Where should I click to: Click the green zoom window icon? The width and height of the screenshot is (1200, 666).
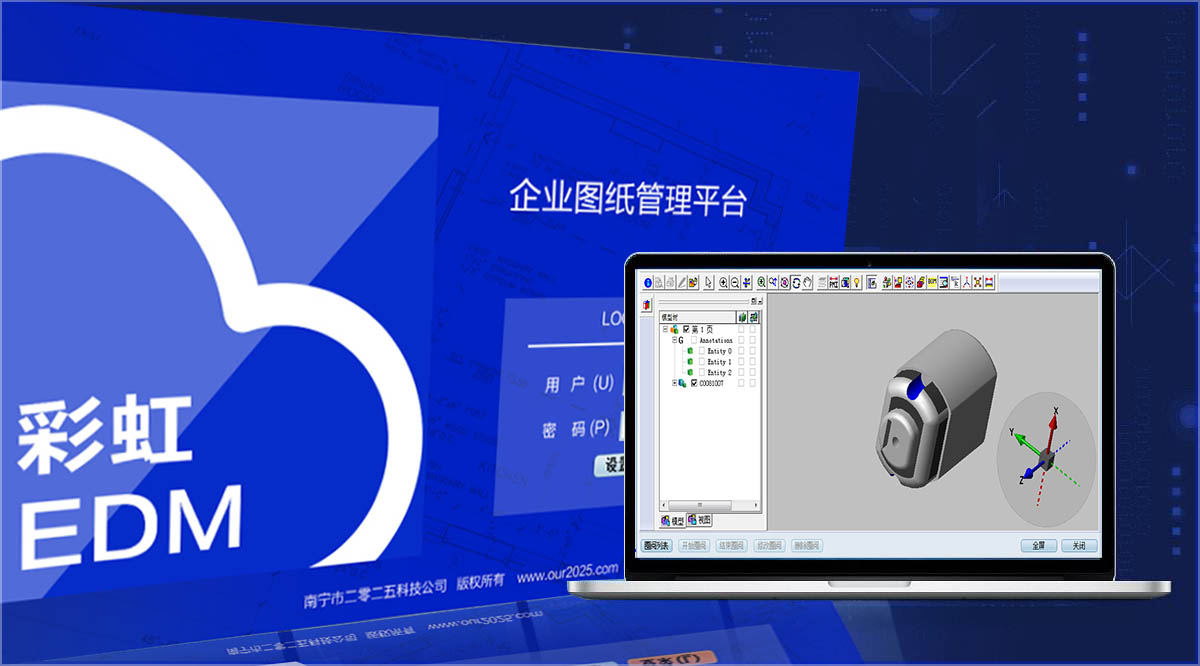[762, 282]
